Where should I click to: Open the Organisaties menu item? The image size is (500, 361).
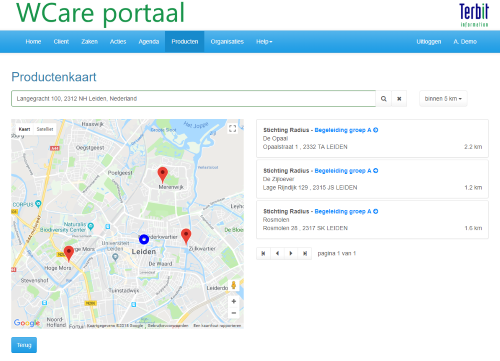[x=227, y=42]
